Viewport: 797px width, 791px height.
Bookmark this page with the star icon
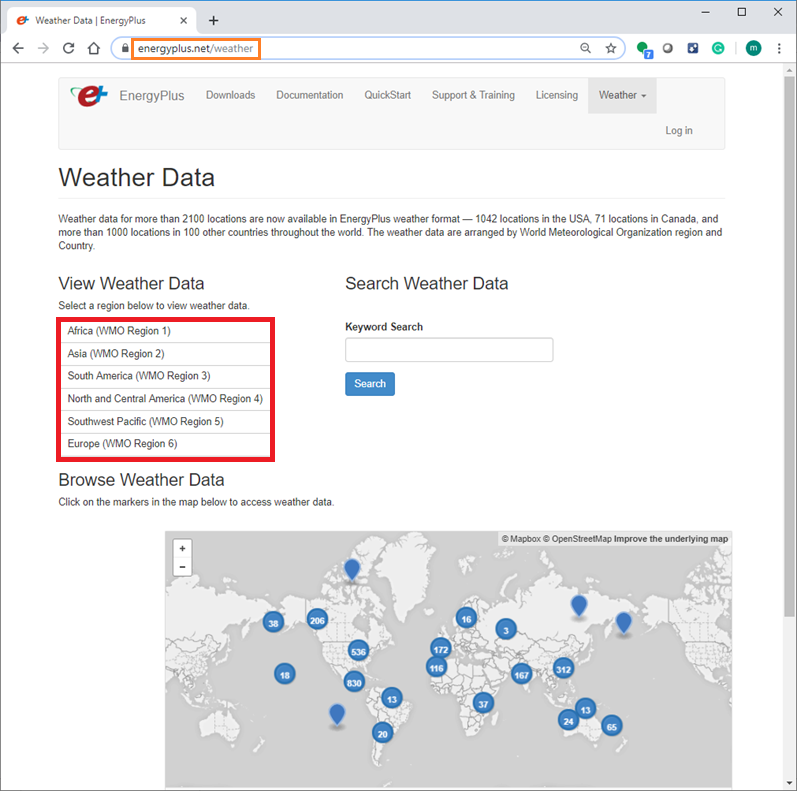pos(610,48)
